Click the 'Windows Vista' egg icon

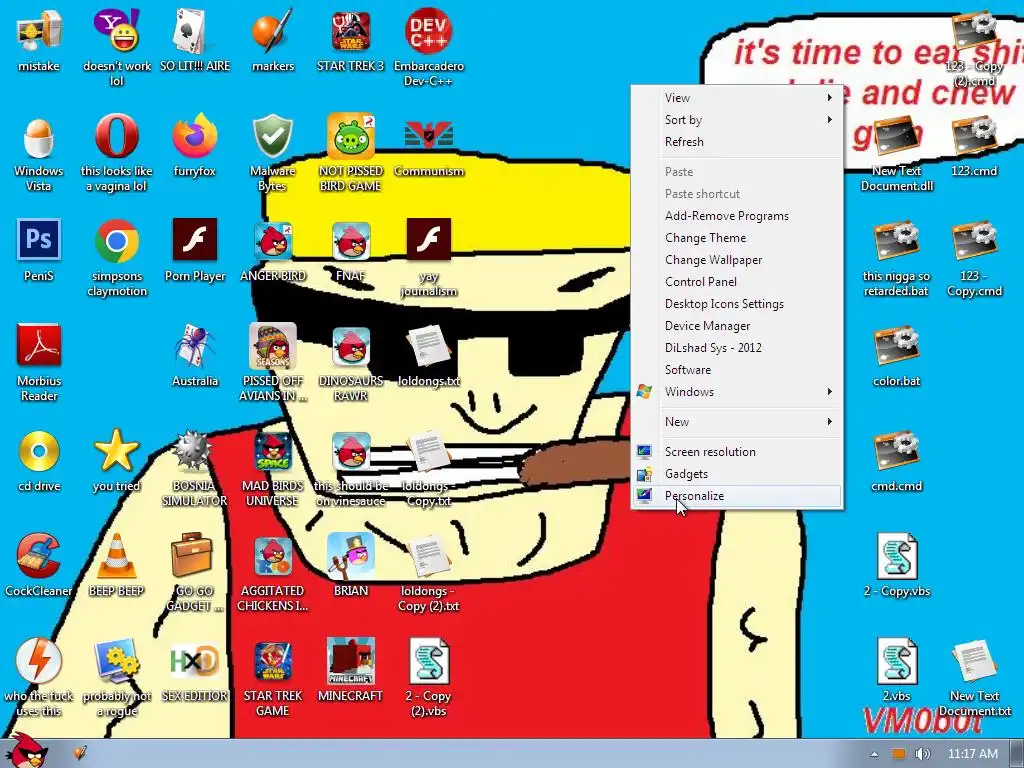point(39,137)
